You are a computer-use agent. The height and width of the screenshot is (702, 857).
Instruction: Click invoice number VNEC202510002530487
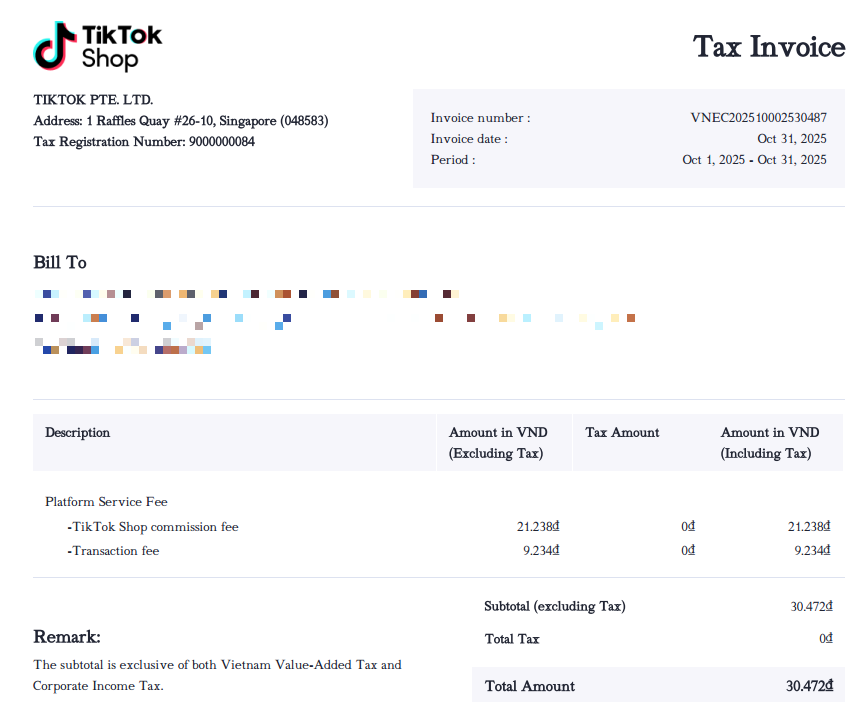[758, 118]
